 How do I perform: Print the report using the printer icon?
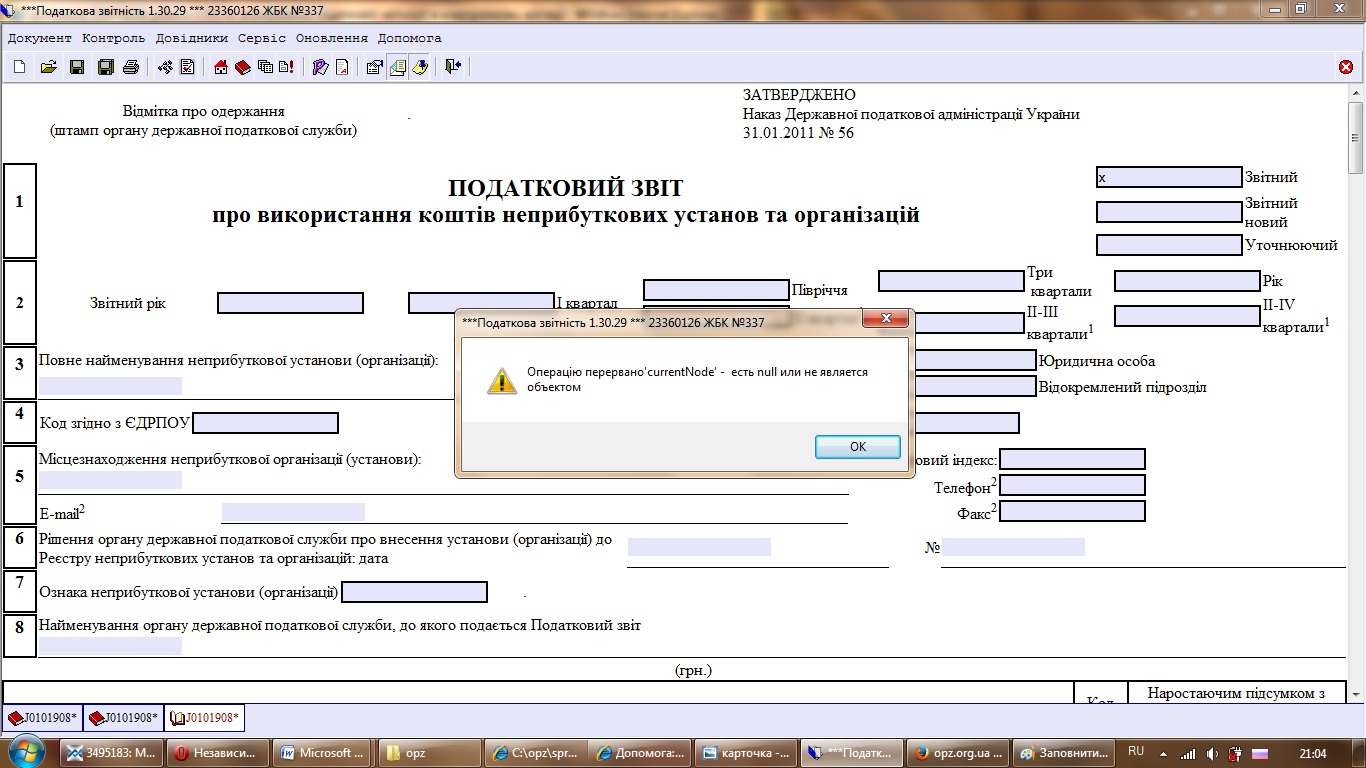point(130,67)
